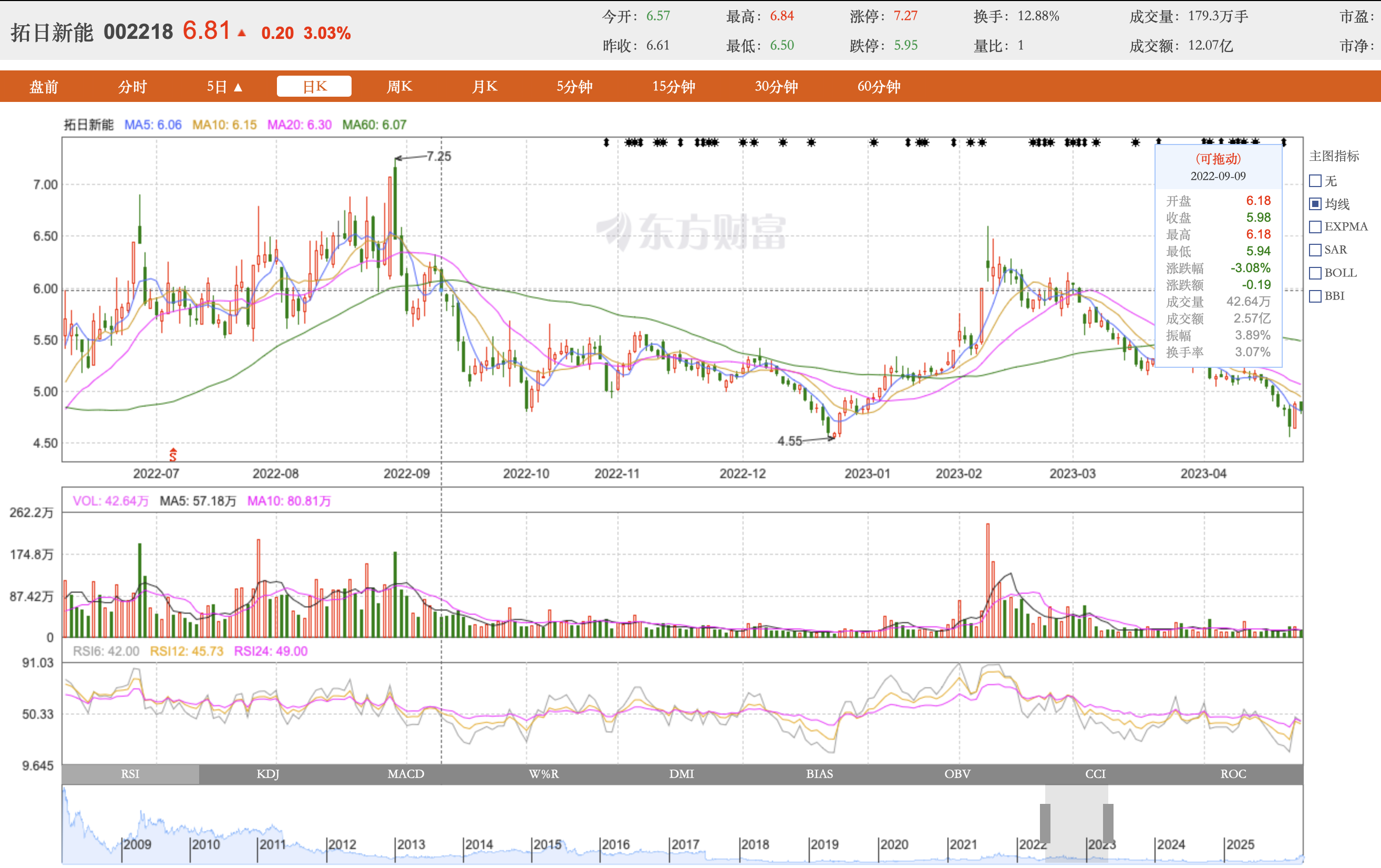Select the 分时 intraday tab
Viewport: 1381px width, 868px height.
[132, 87]
